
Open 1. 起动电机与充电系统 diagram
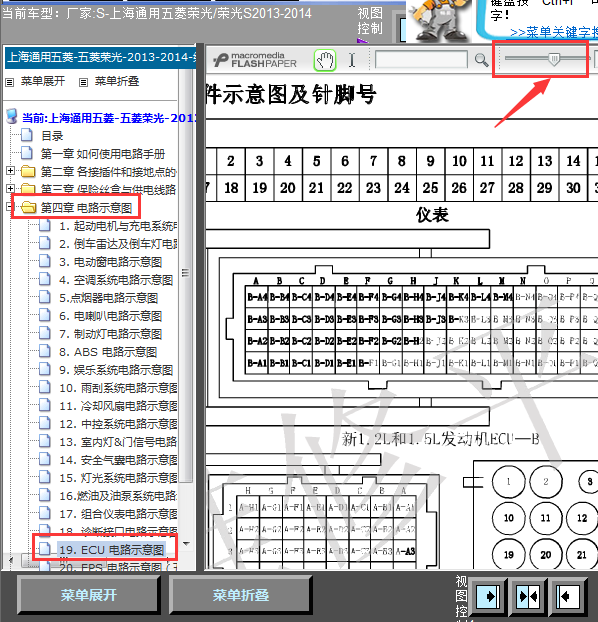pyautogui.click(x=118, y=226)
